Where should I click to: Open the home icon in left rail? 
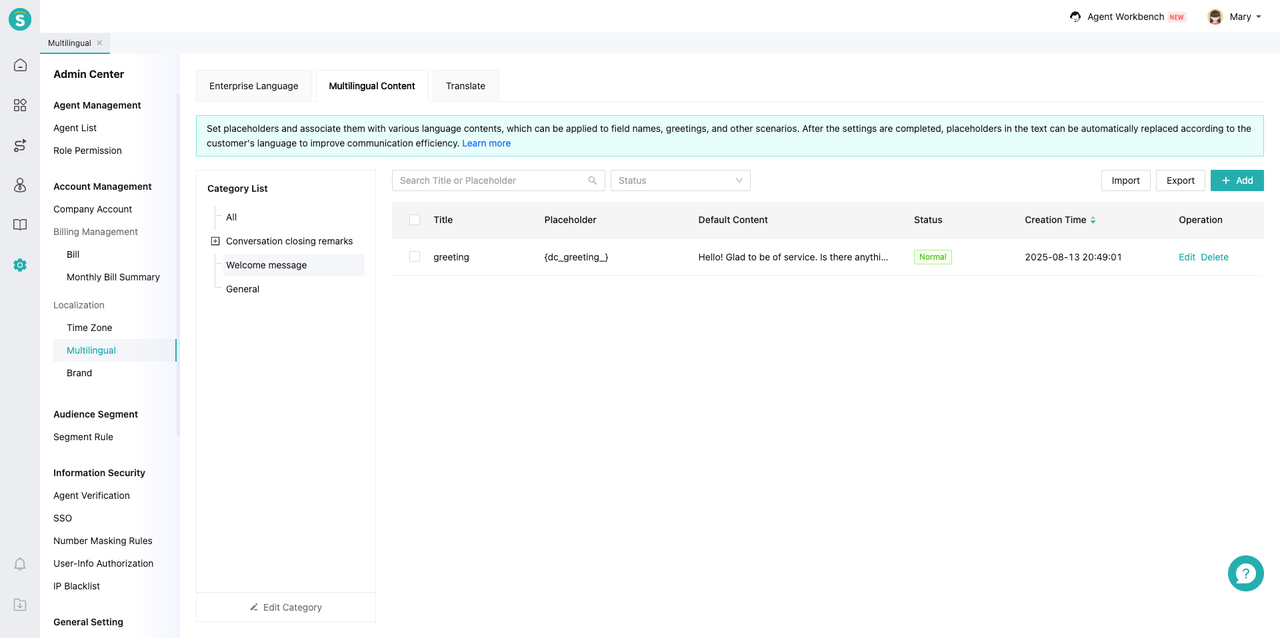point(20,65)
